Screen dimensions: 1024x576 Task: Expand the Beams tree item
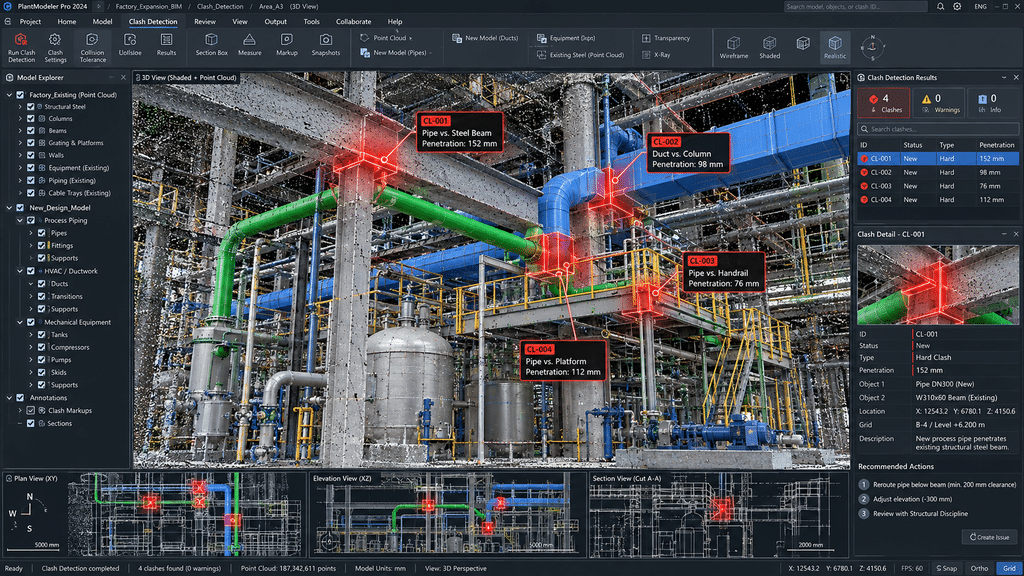point(20,131)
